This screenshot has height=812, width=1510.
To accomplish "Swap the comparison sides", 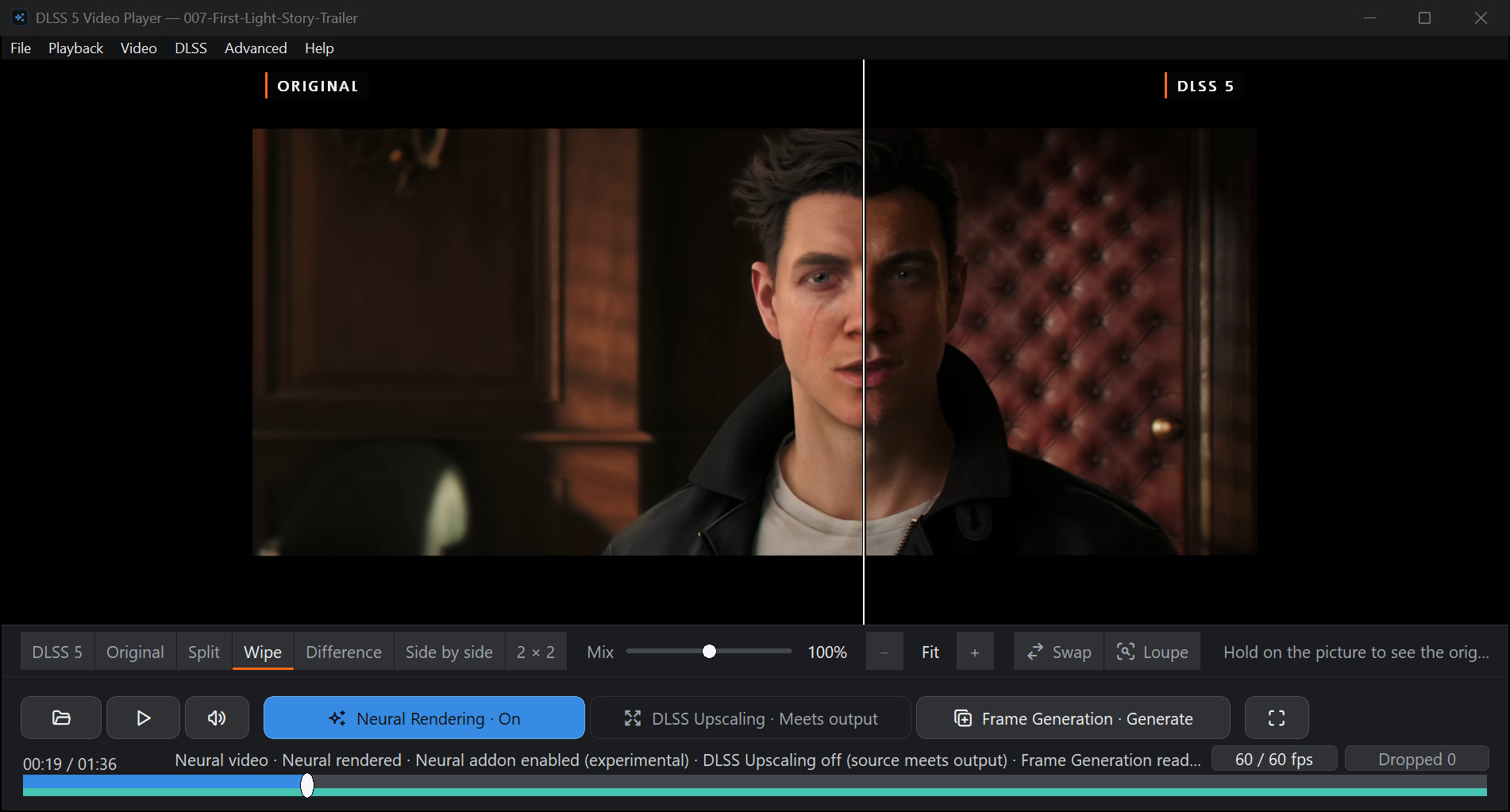I will (1058, 652).
